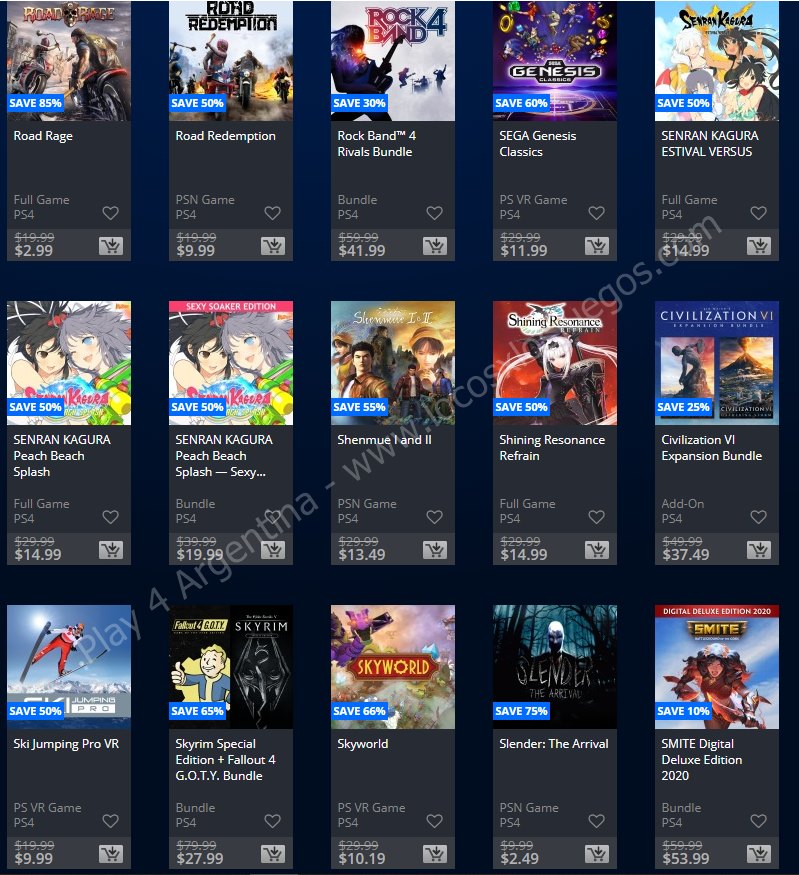Viewport: 799px width, 875px height.
Task: Open the Rock Band 4 cover image
Action: [393, 60]
